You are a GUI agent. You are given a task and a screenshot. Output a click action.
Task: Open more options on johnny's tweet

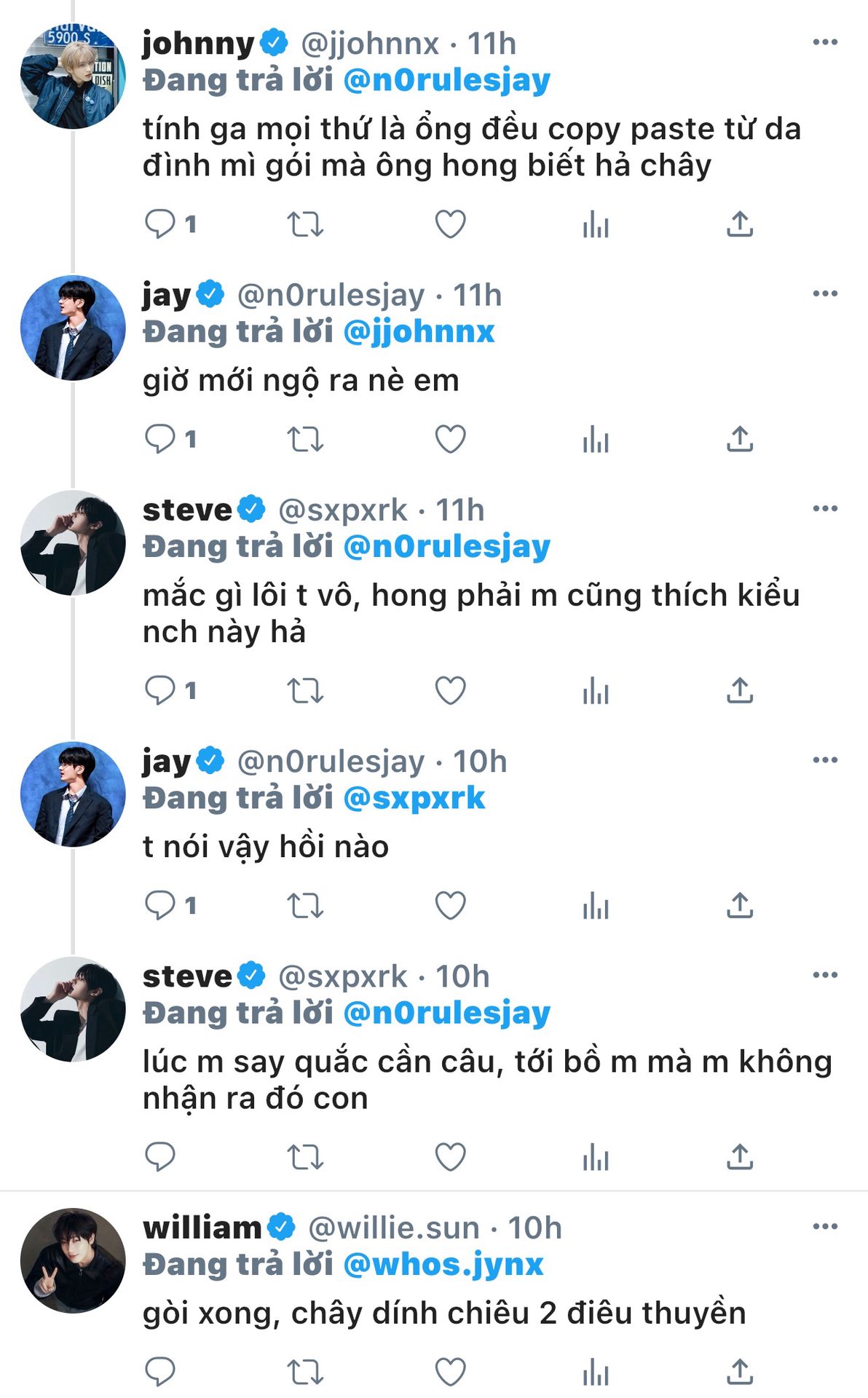click(x=824, y=42)
